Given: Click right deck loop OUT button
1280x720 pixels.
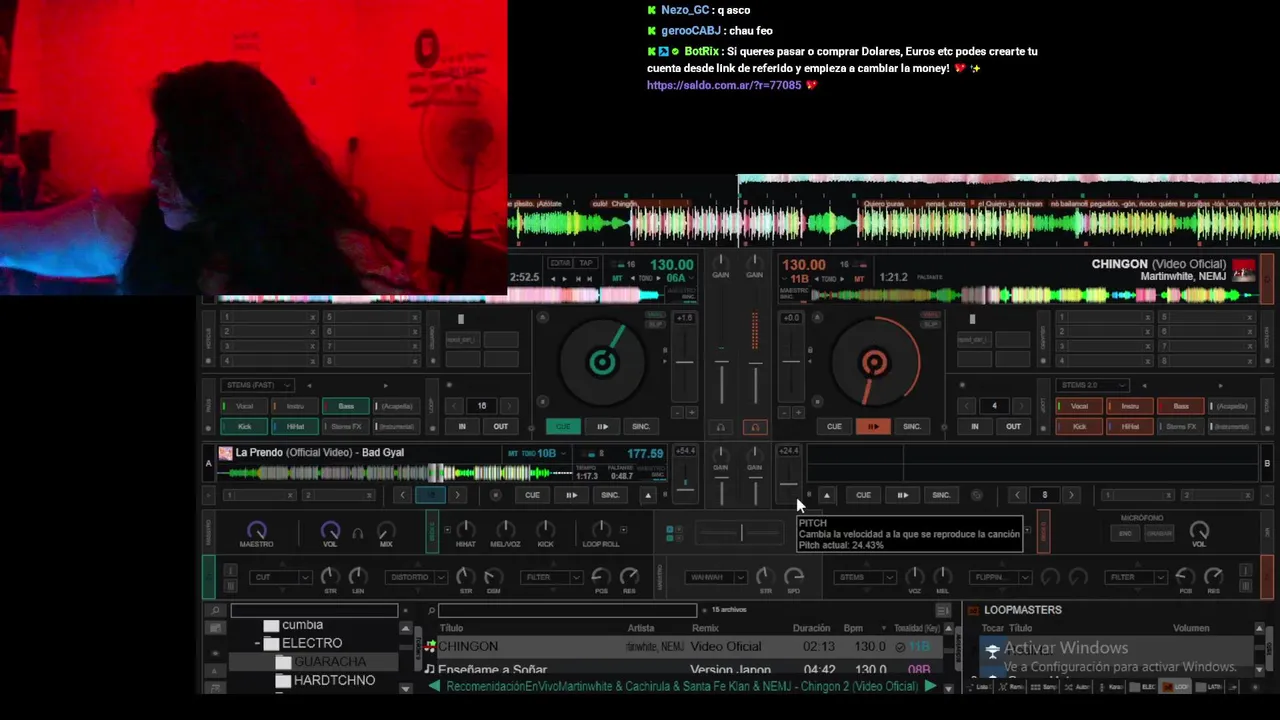Looking at the screenshot, I should (1013, 427).
